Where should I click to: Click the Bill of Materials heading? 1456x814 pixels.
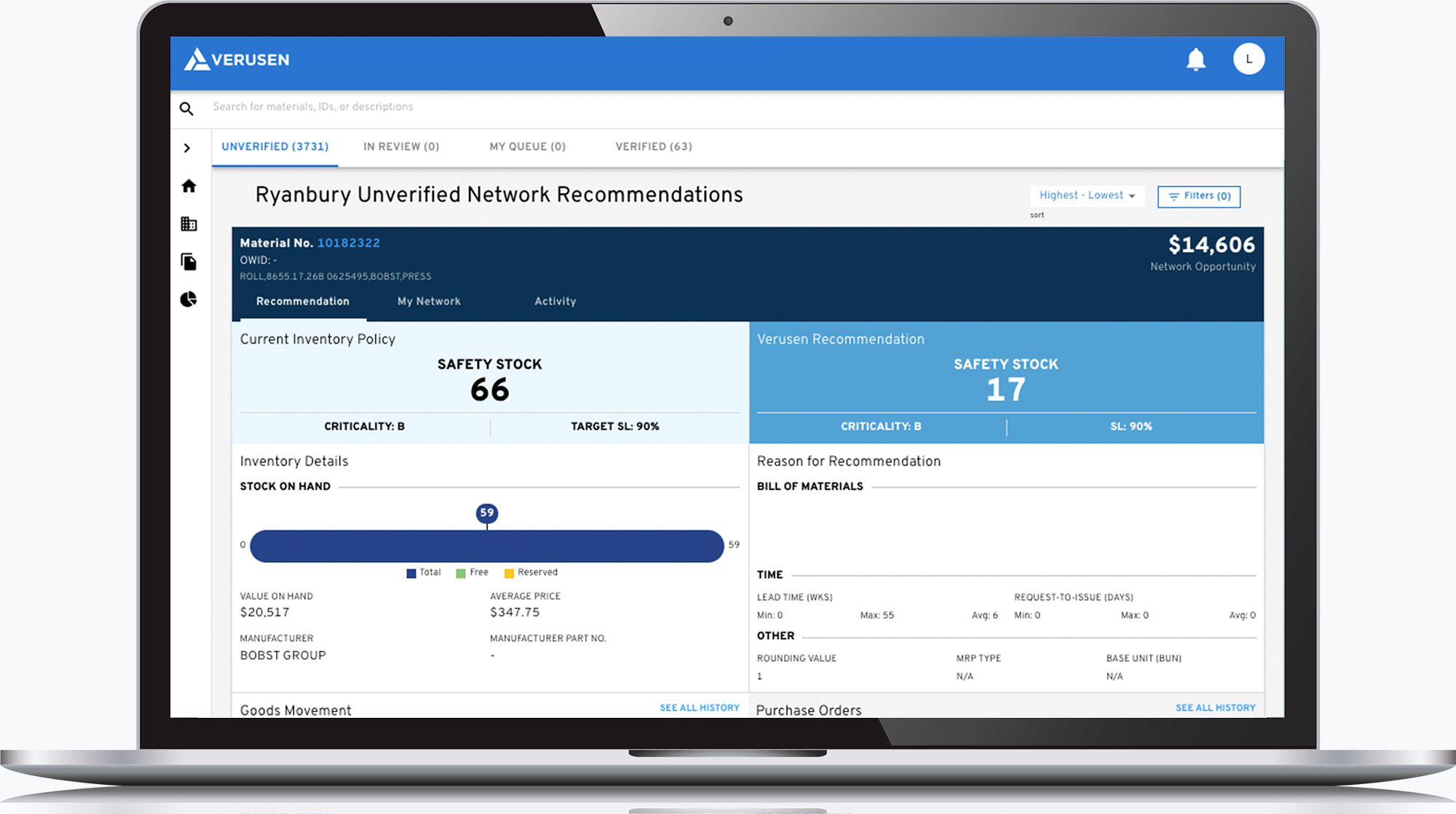810,486
